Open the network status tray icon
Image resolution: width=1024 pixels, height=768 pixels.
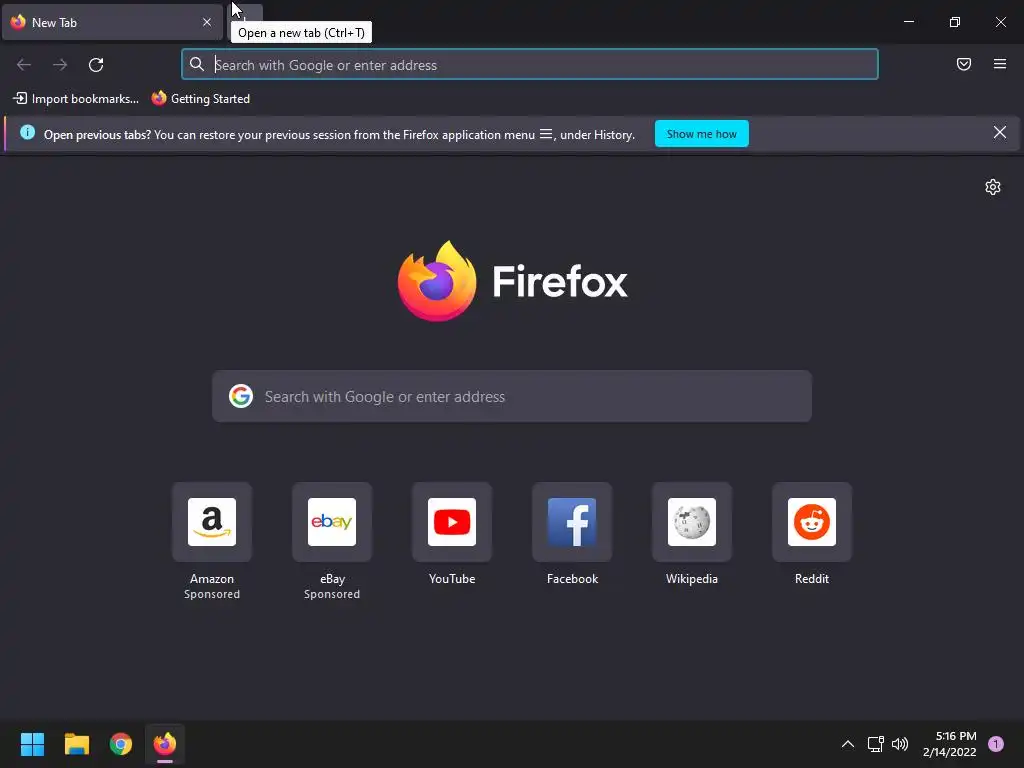click(875, 744)
